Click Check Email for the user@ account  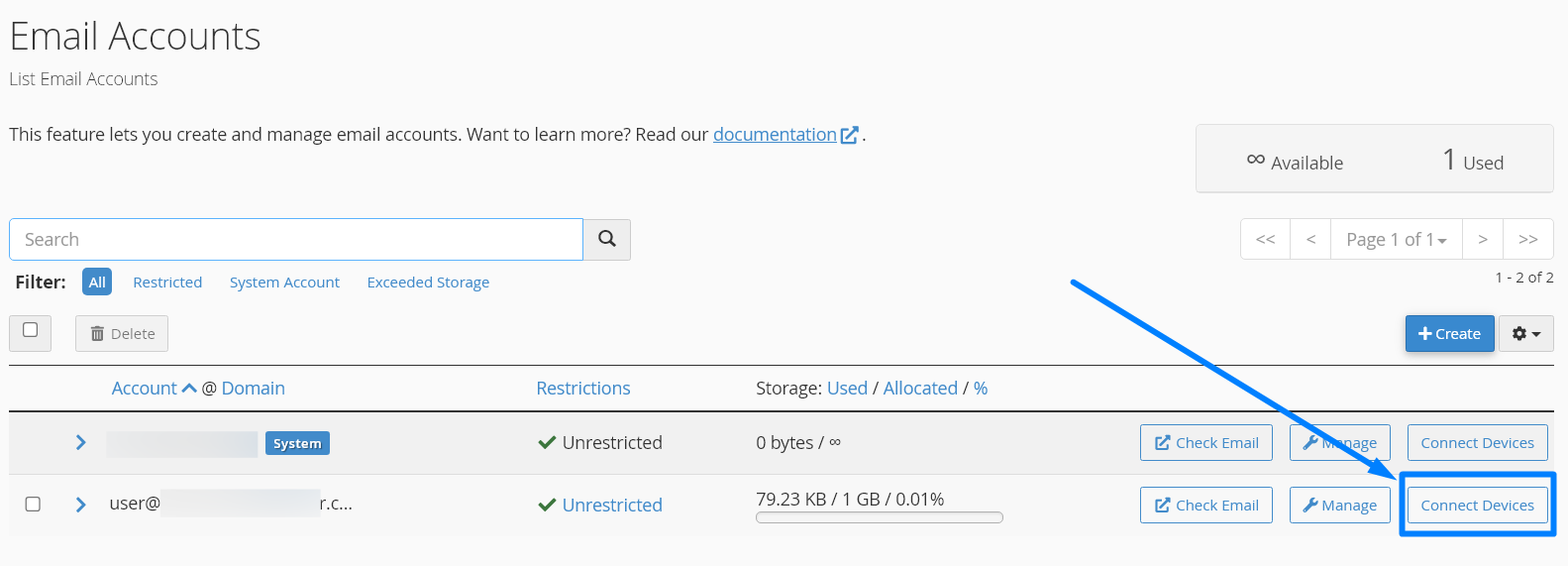click(x=1206, y=506)
